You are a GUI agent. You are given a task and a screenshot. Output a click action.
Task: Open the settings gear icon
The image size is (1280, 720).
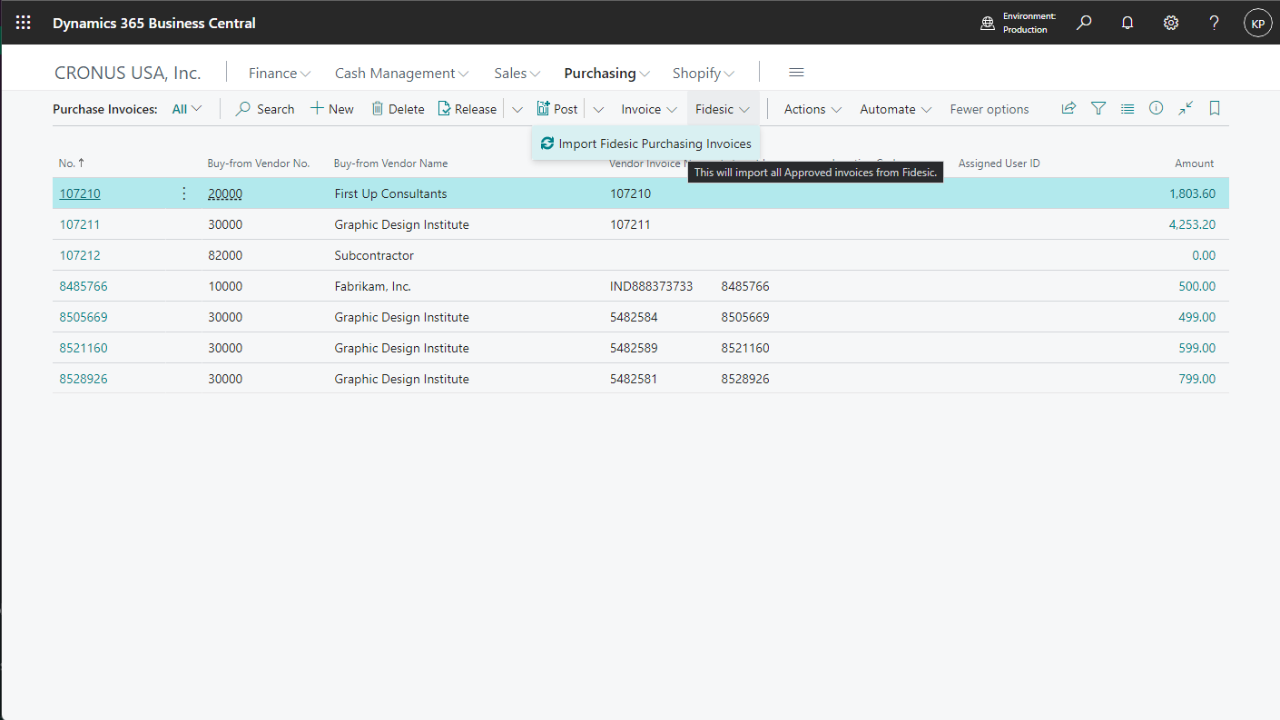coord(1171,22)
